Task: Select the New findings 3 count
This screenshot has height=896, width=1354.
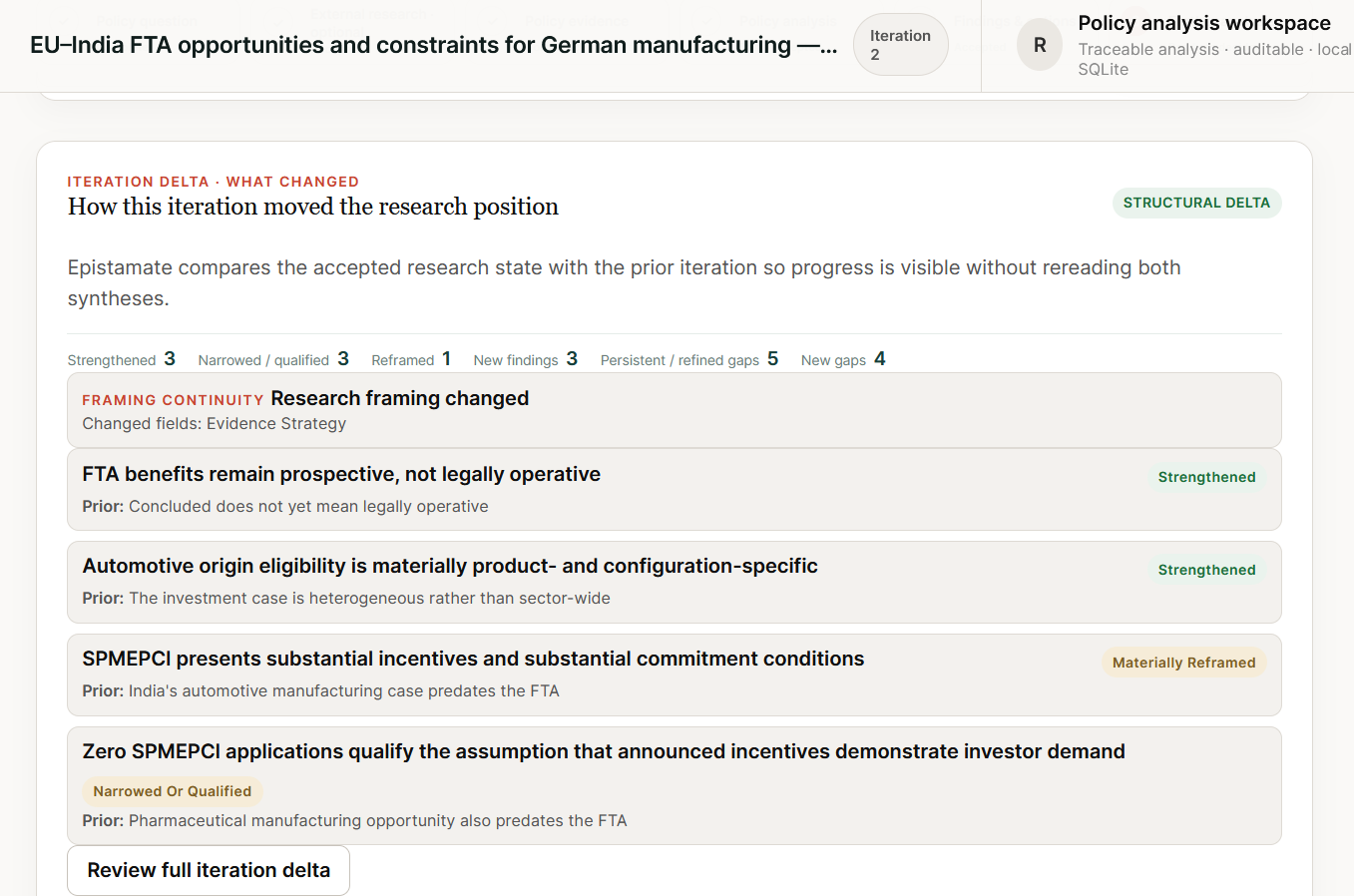Action: pyautogui.click(x=526, y=359)
